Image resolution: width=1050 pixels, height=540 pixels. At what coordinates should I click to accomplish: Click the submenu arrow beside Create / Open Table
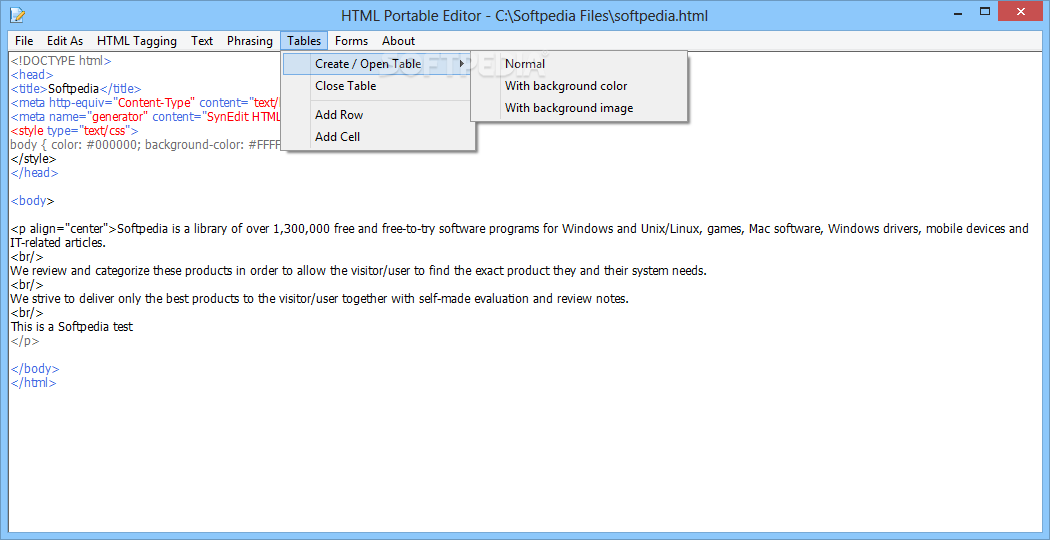[461, 64]
